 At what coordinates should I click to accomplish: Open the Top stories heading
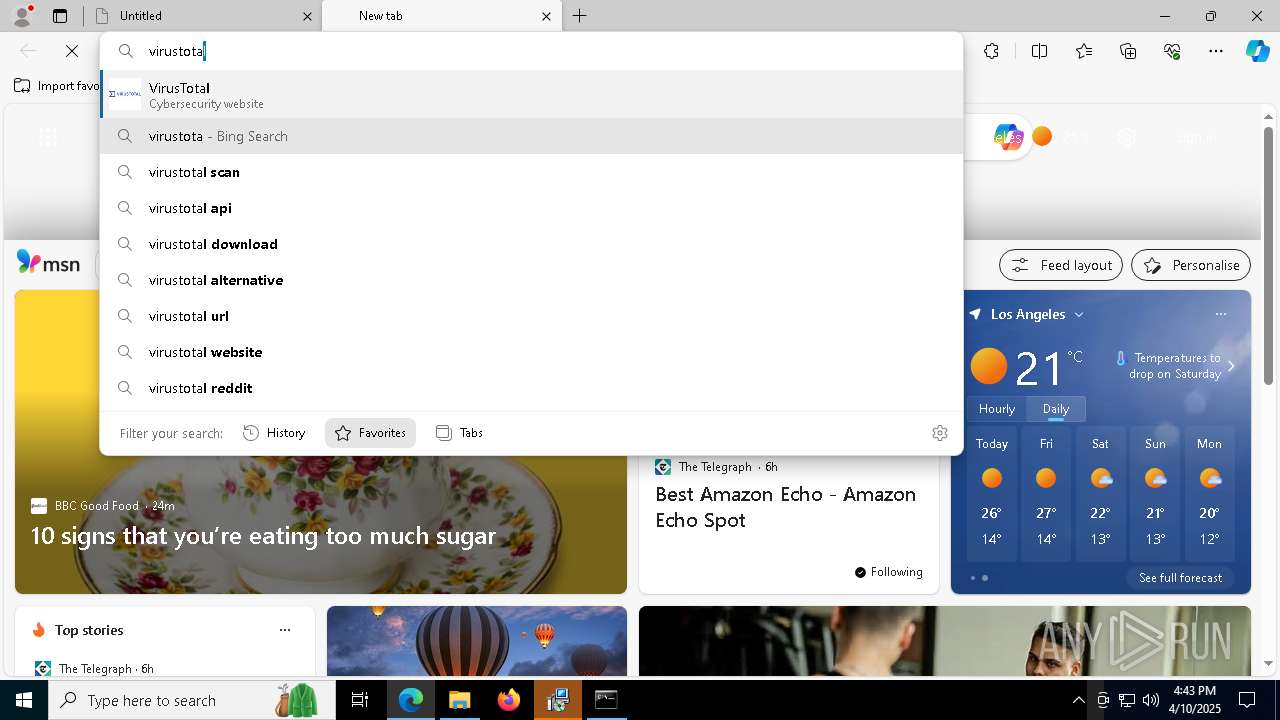[x=89, y=630]
